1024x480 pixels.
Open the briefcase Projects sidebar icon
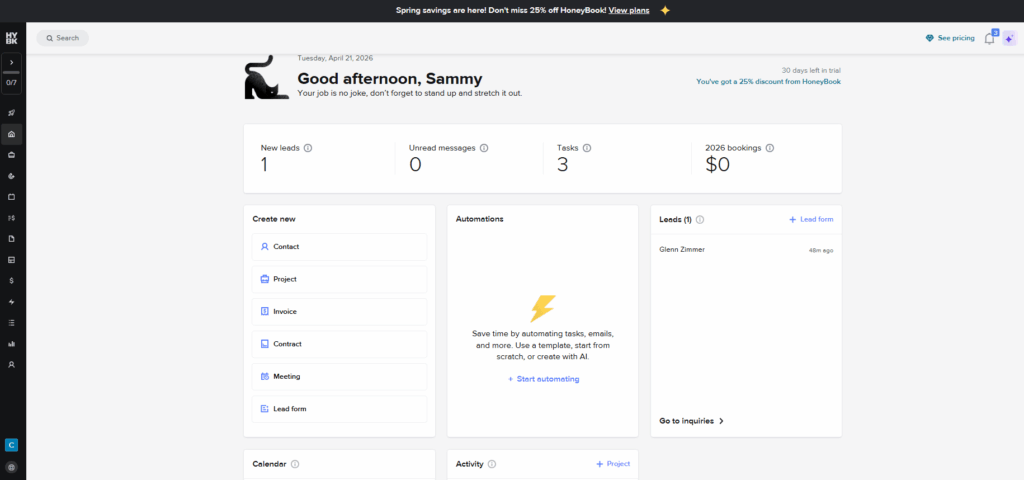pyautogui.click(x=11, y=155)
